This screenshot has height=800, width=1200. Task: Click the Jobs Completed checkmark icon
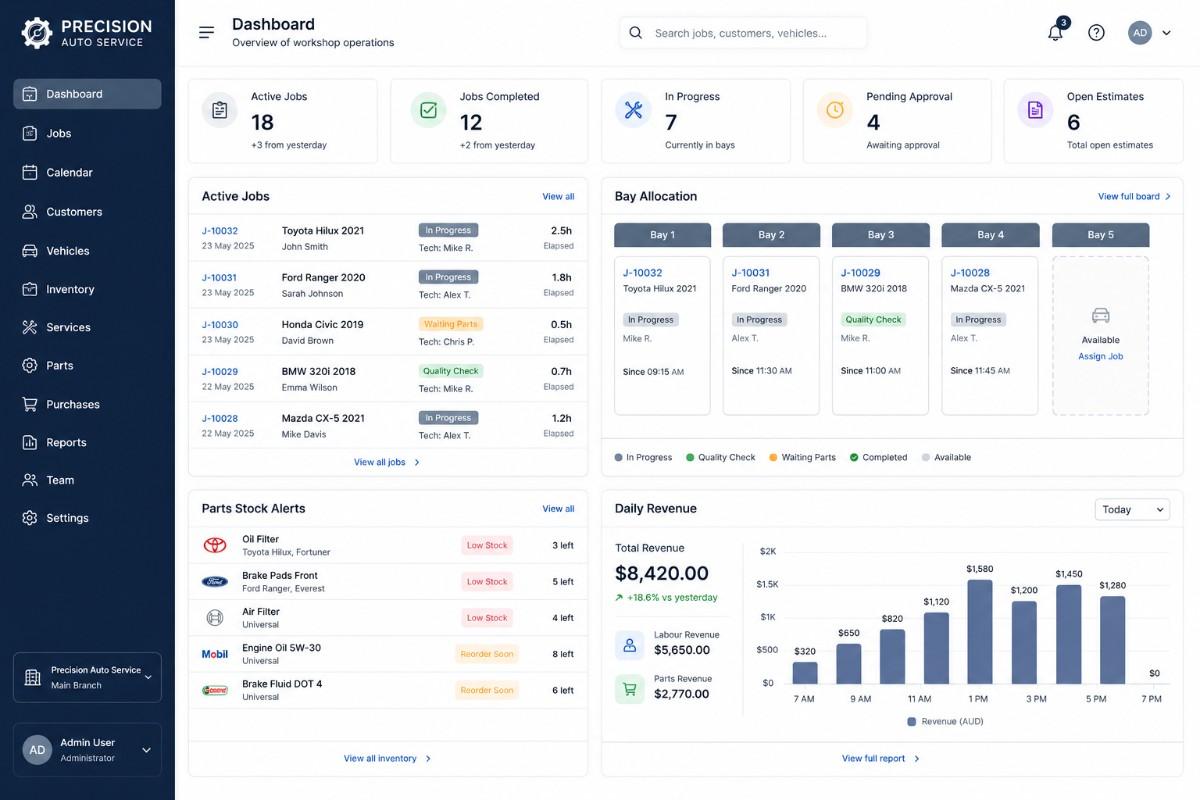pyautogui.click(x=428, y=110)
